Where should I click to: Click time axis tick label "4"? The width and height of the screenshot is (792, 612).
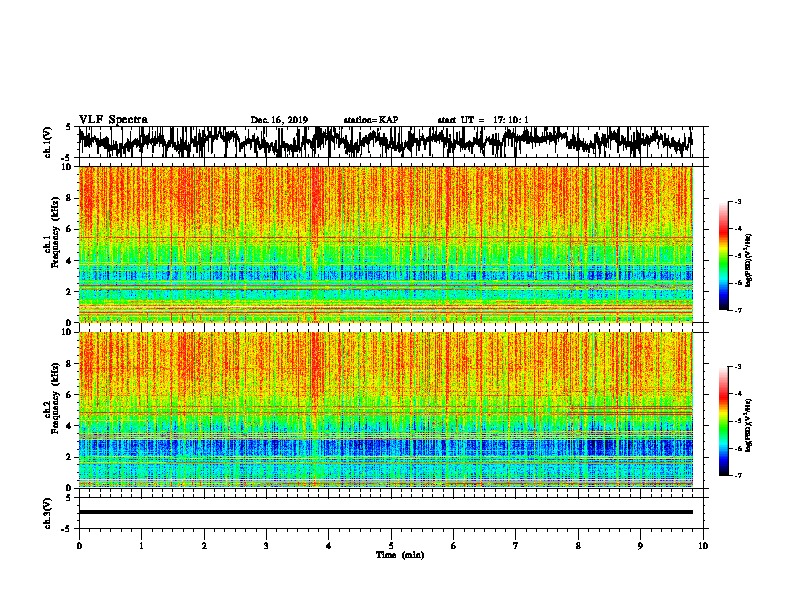[x=329, y=546]
